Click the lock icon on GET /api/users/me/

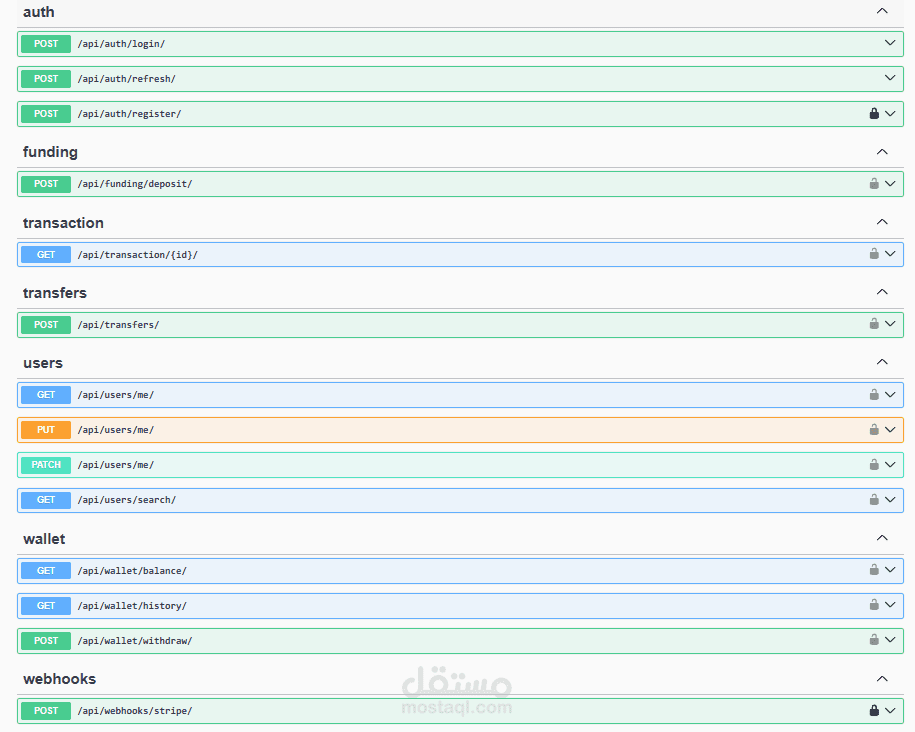(874, 395)
